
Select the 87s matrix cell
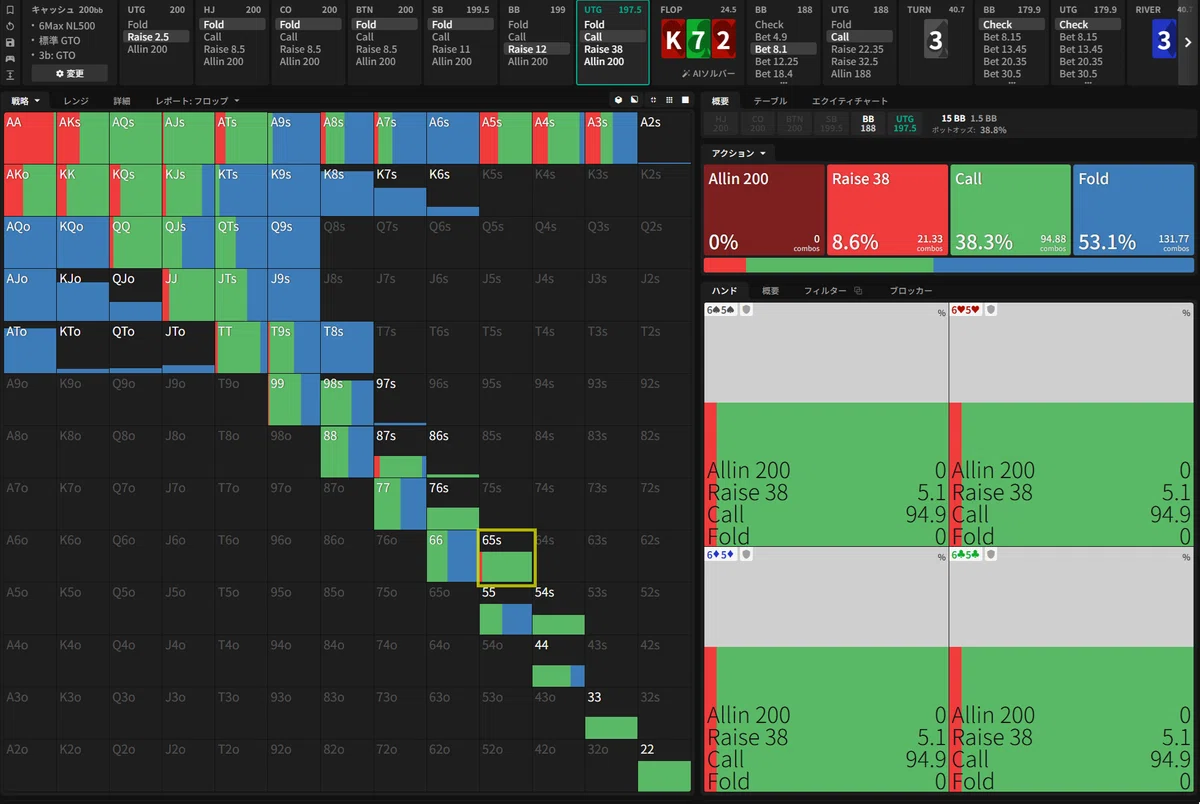(x=400, y=452)
